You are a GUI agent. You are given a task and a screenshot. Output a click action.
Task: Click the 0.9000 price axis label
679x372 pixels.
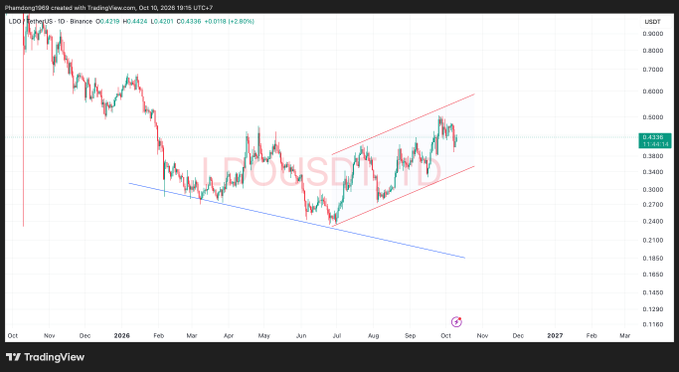[x=653, y=34]
